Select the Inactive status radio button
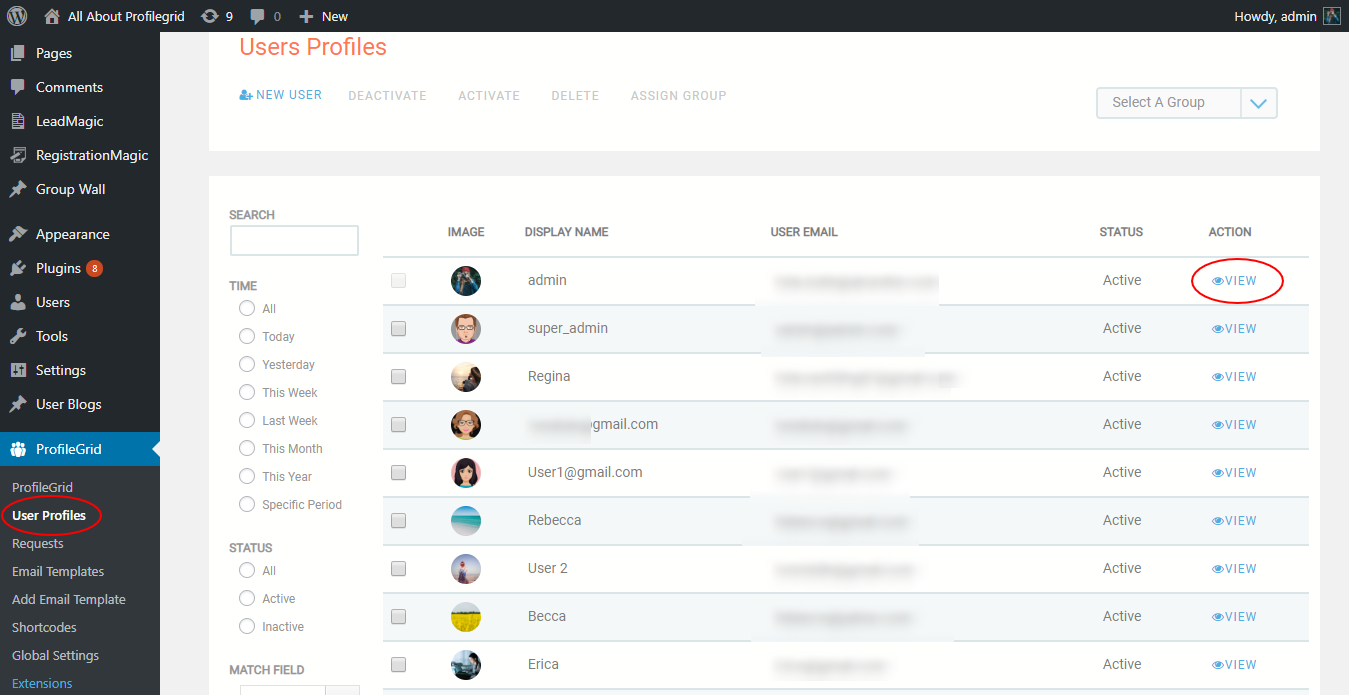The height and width of the screenshot is (695, 1349). pyautogui.click(x=247, y=627)
